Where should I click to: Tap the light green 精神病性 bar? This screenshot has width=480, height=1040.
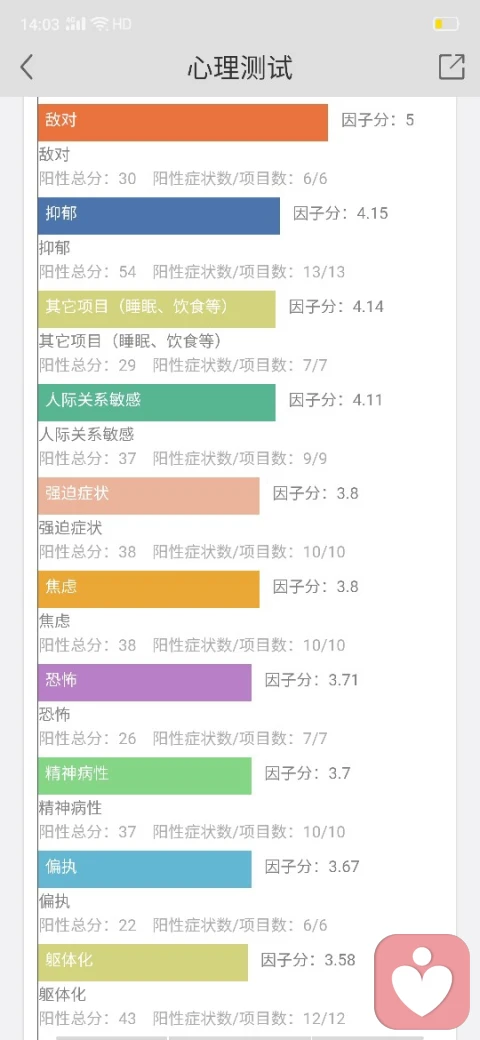click(145, 776)
